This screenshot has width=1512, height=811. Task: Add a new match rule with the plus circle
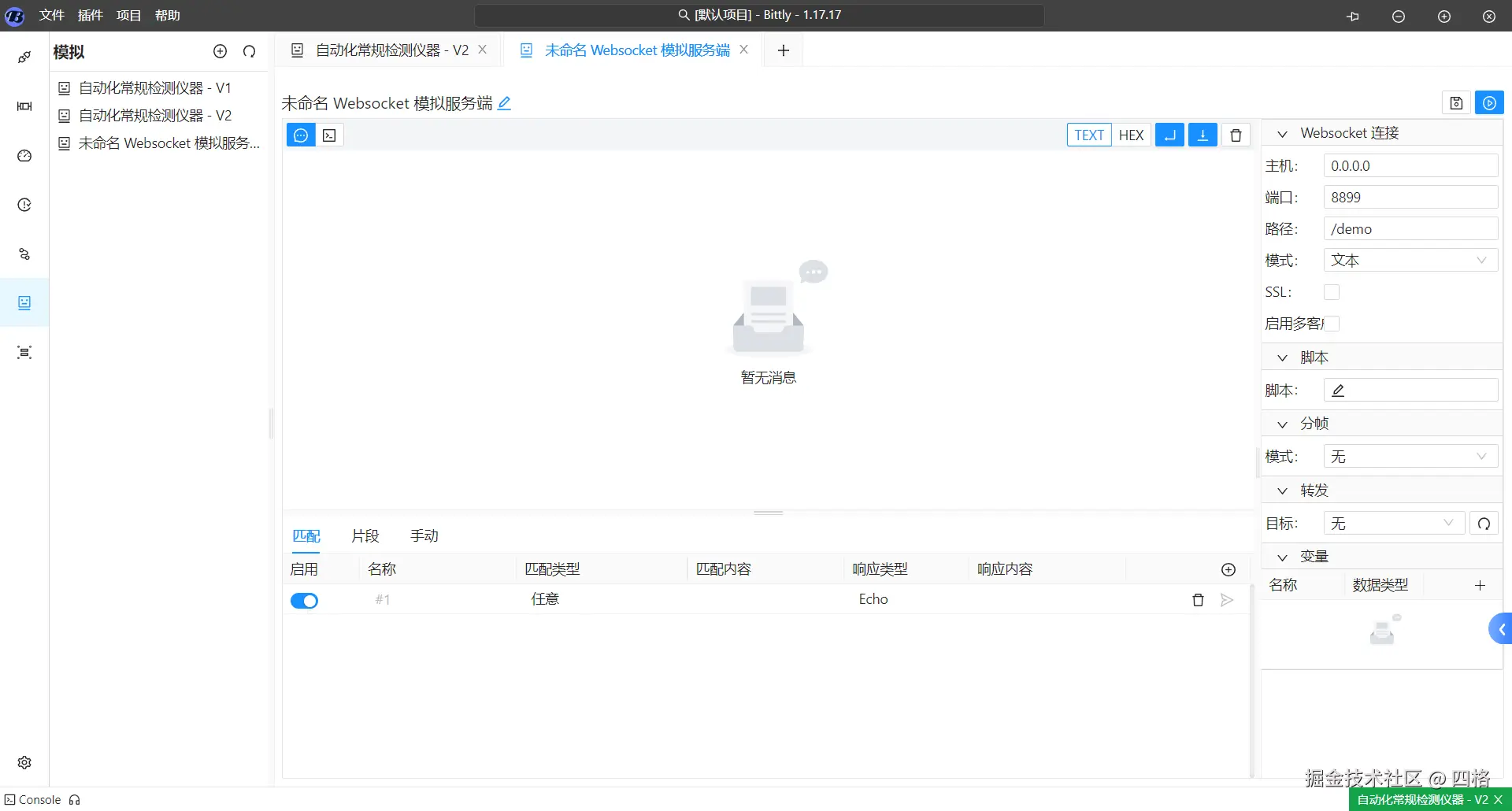[x=1228, y=569]
